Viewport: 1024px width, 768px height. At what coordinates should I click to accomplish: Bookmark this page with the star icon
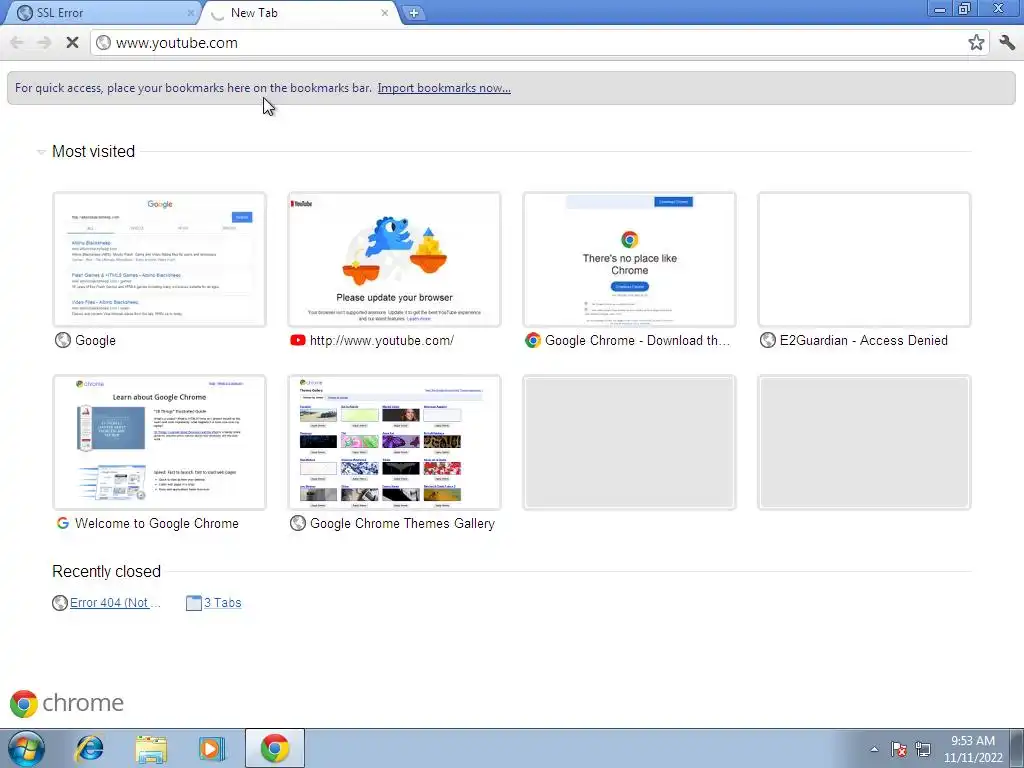[976, 42]
